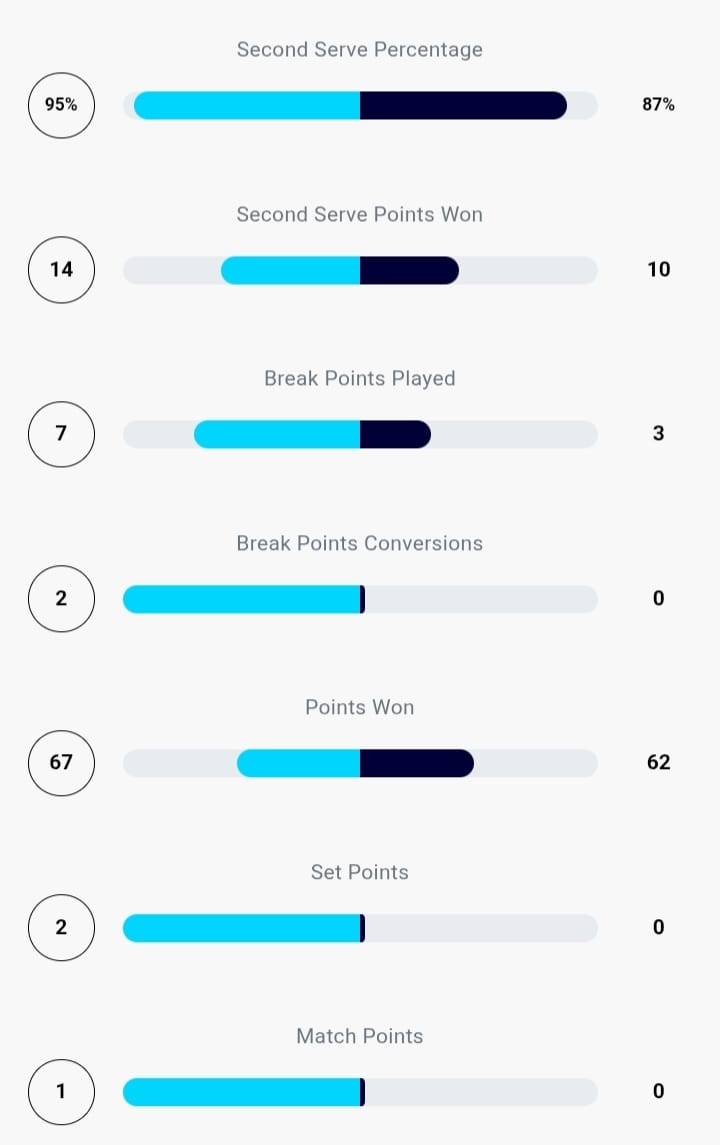Click the circled 1 match points badge
Screen dimensions: 720x1145
[x=61, y=1091]
